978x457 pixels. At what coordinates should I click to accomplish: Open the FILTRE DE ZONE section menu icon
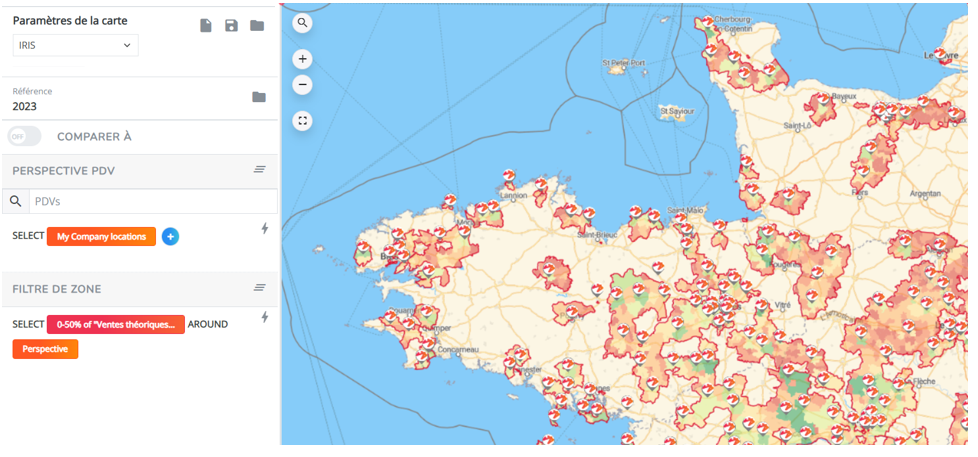click(259, 287)
